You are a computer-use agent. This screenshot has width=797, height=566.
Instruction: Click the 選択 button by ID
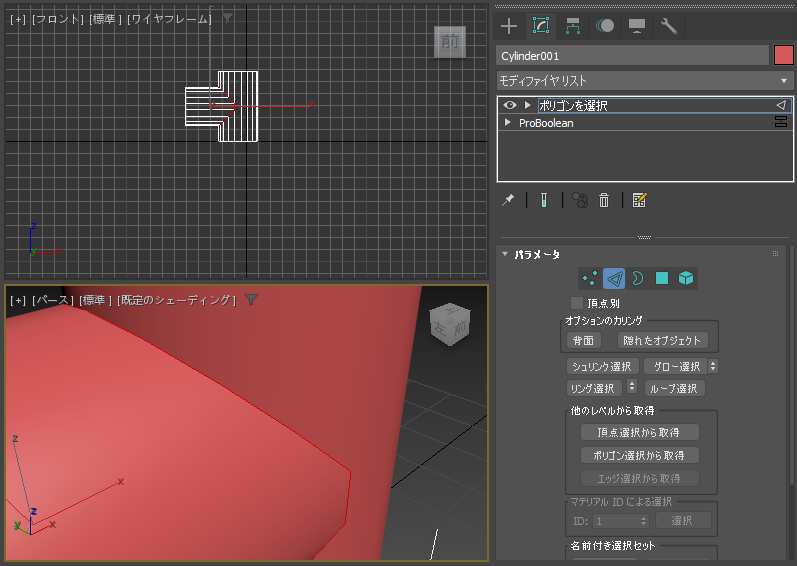click(683, 520)
